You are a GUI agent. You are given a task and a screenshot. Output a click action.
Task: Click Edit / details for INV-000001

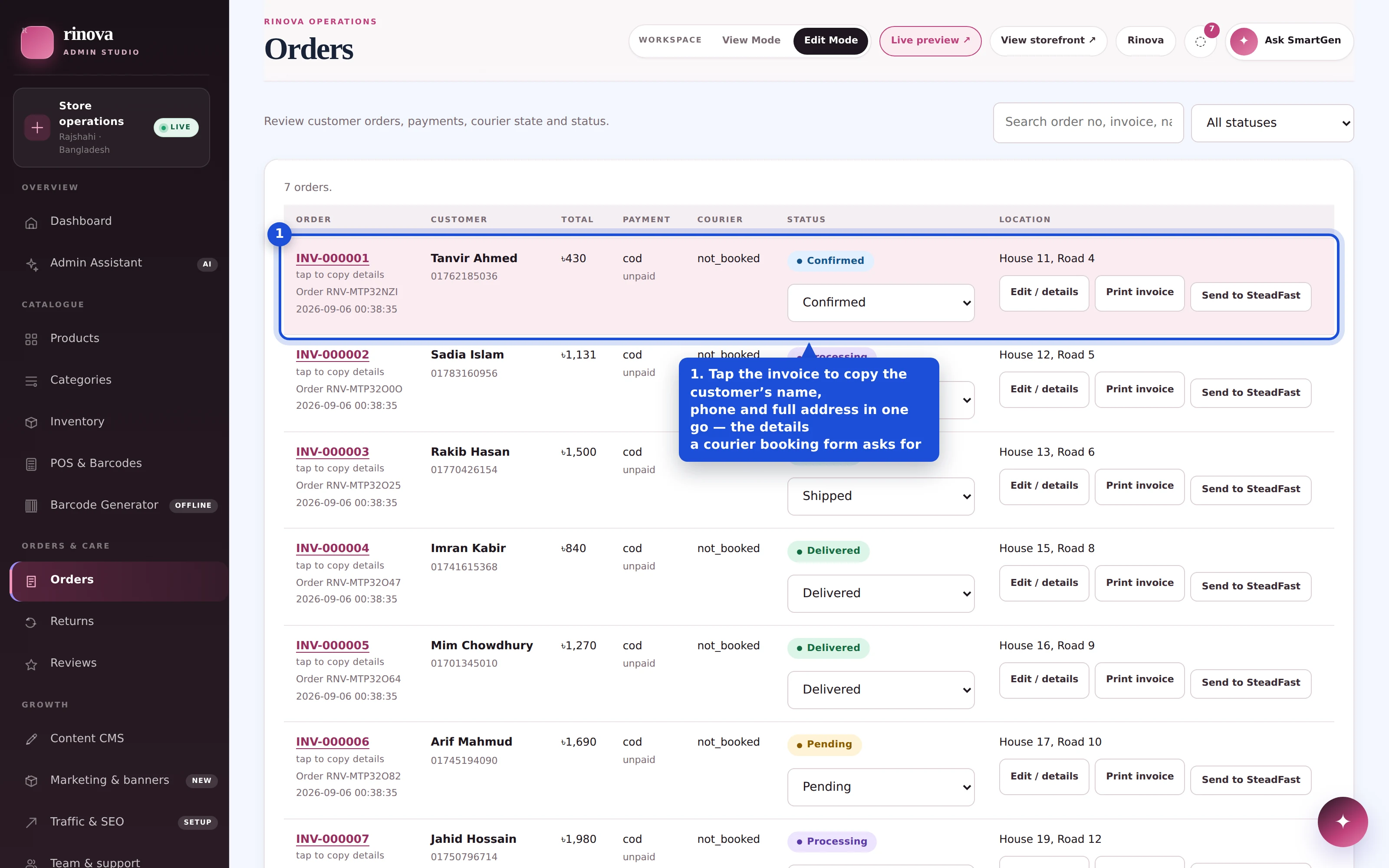tap(1043, 293)
